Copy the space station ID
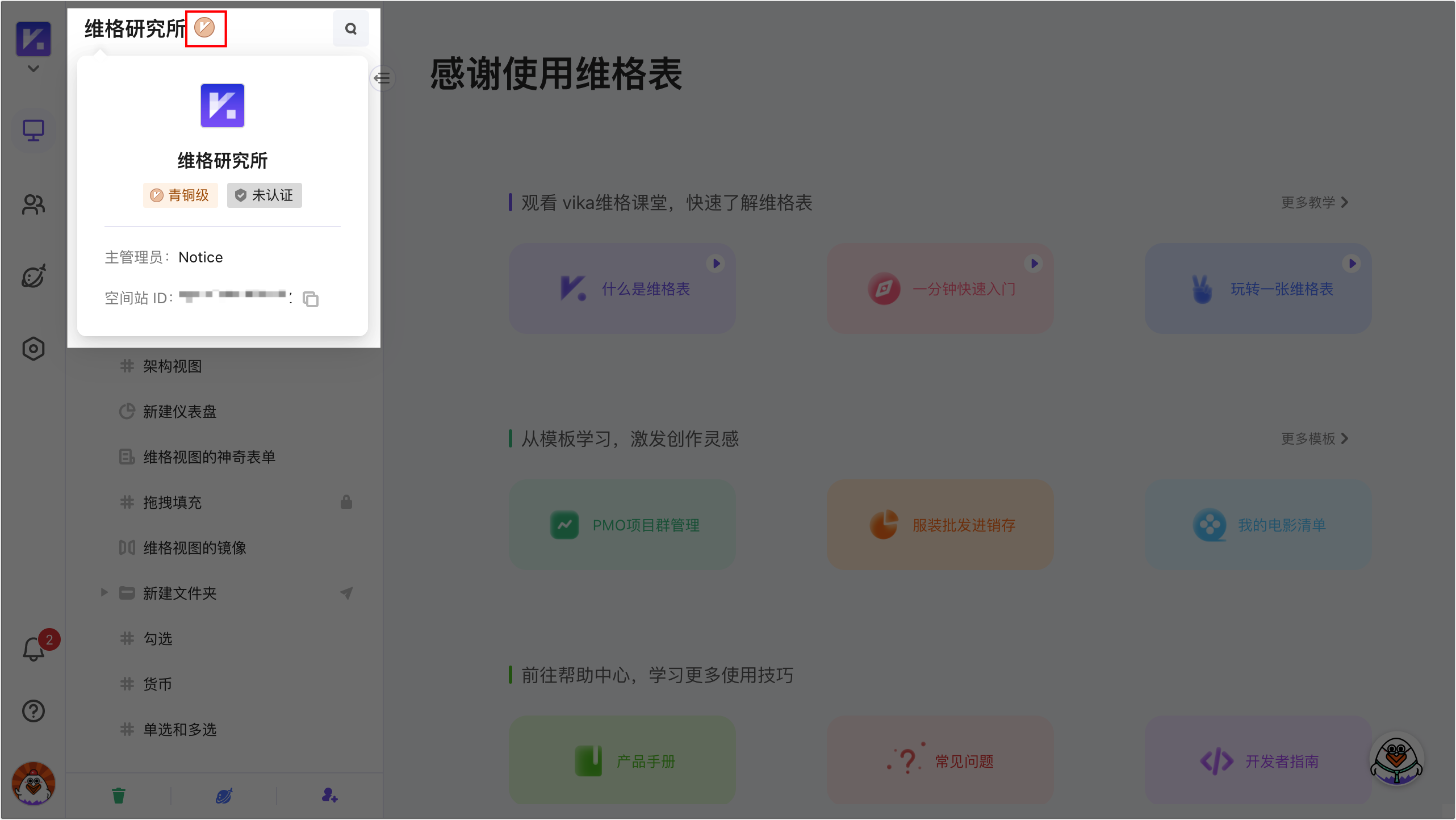The height and width of the screenshot is (820, 1456). 311,299
